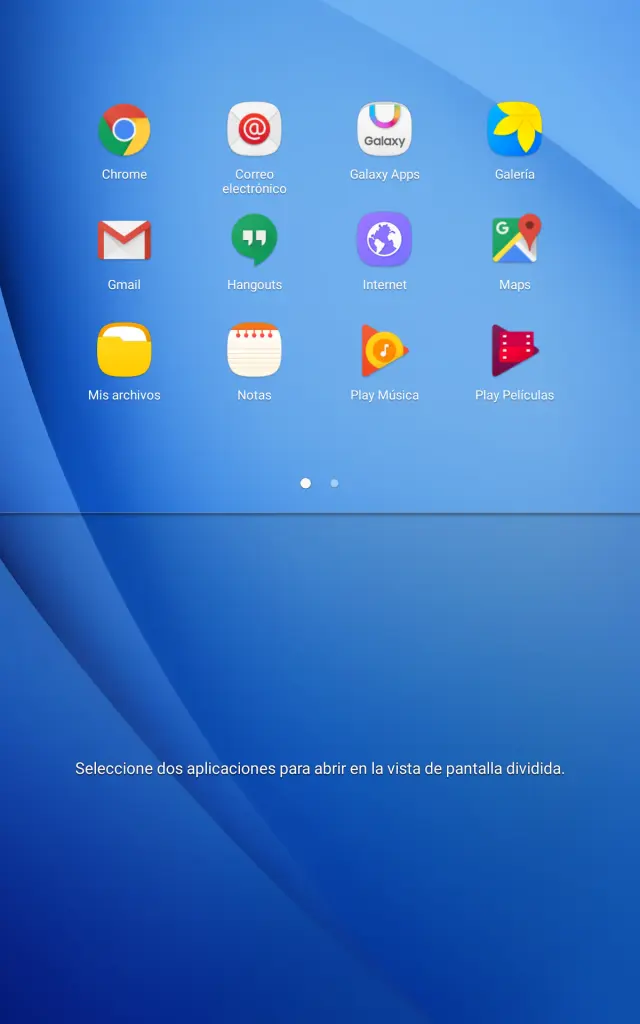640x1024 pixels.
Task: Open the Galaxy Apps store icon
Action: point(384,130)
